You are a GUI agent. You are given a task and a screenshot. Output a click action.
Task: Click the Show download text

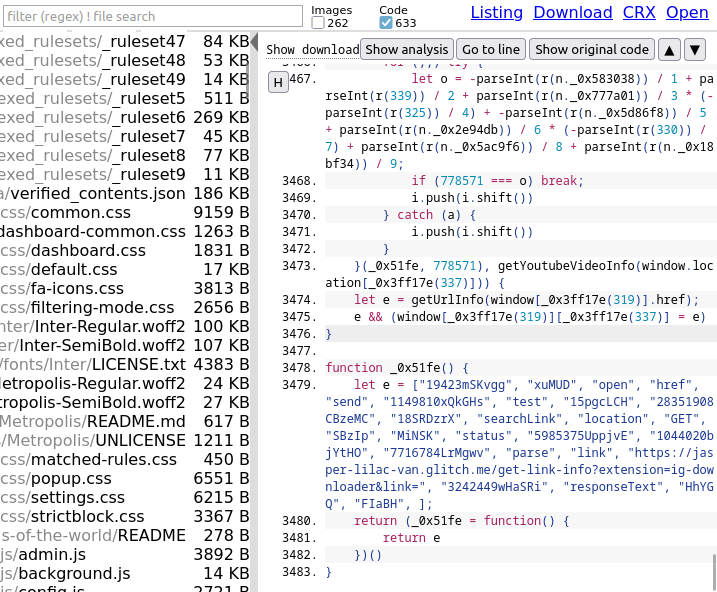point(312,49)
